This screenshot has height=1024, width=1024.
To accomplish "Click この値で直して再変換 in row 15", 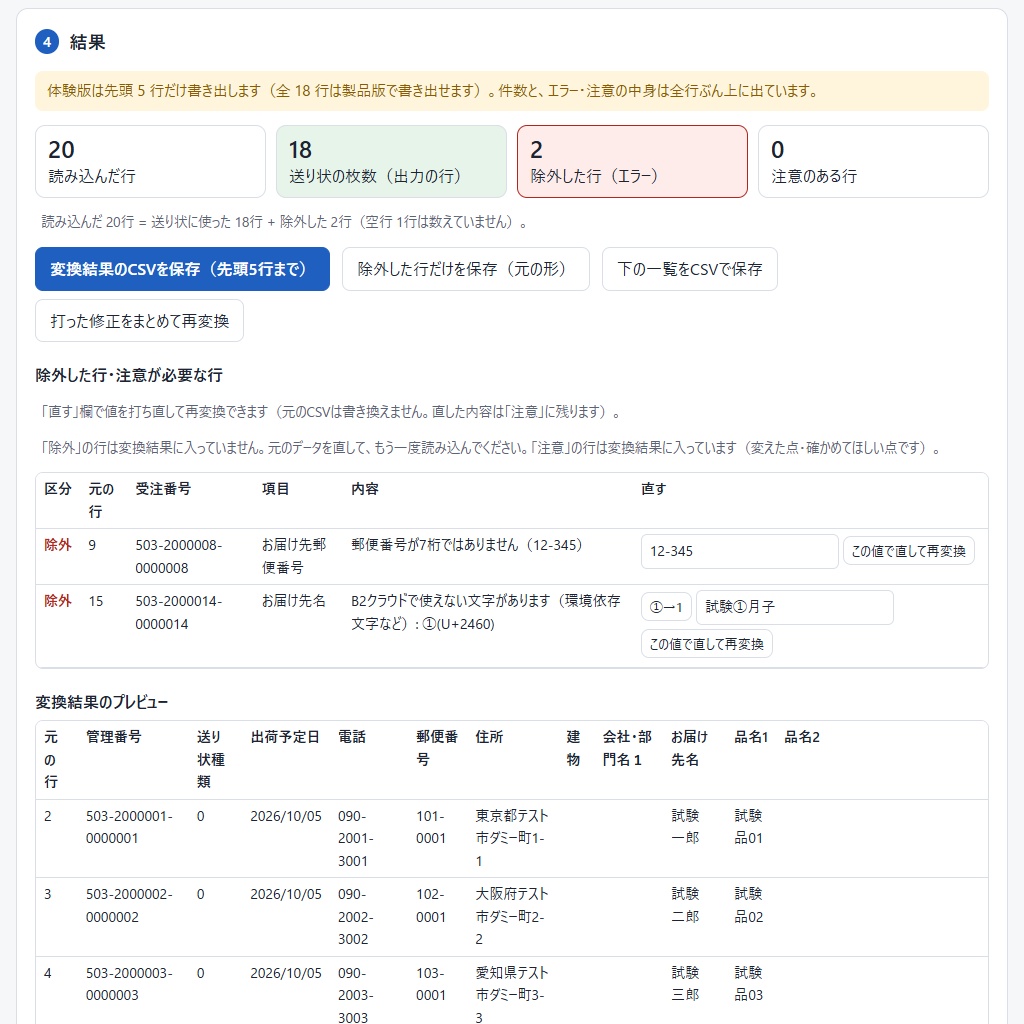I will [x=707, y=644].
